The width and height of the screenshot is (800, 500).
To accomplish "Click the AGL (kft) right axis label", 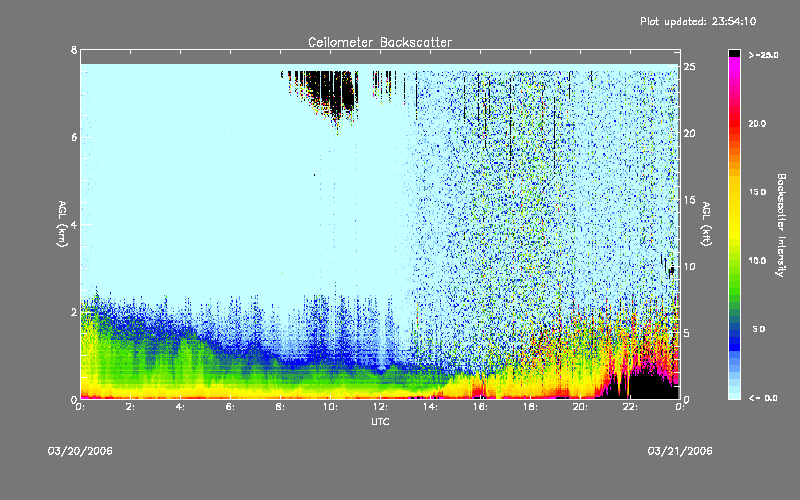I will coord(706,223).
